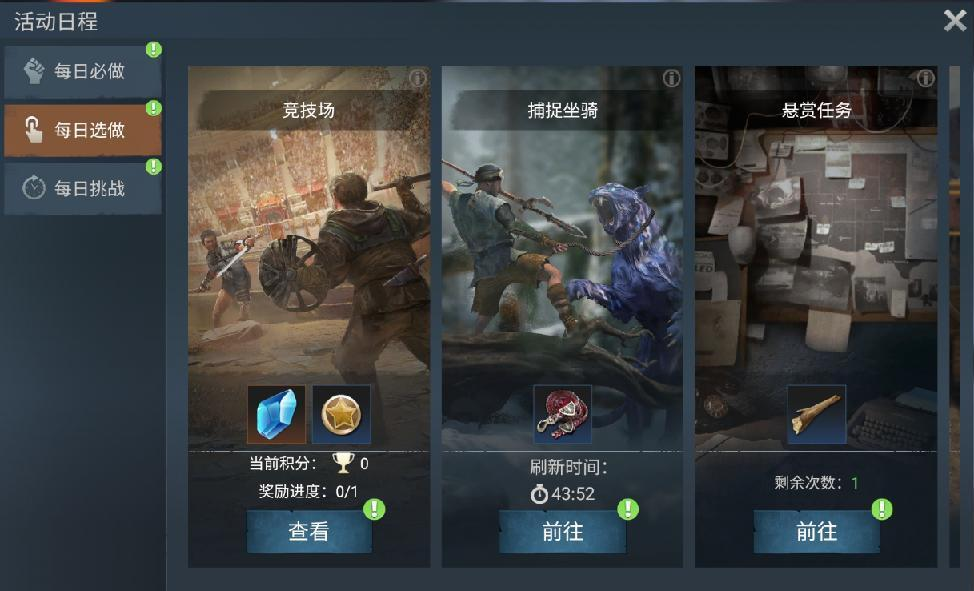Click 前往 button for 捕捉坐骑
Screen dimensions: 974x591
click(562, 531)
